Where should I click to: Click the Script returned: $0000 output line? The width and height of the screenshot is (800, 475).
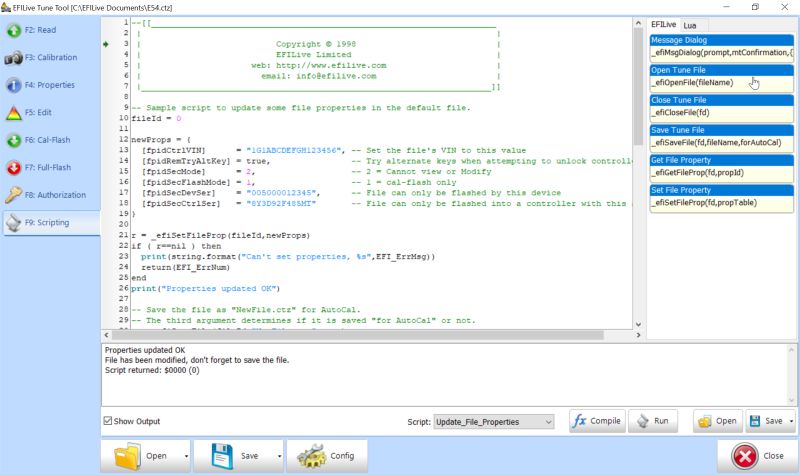pyautogui.click(x=152, y=370)
